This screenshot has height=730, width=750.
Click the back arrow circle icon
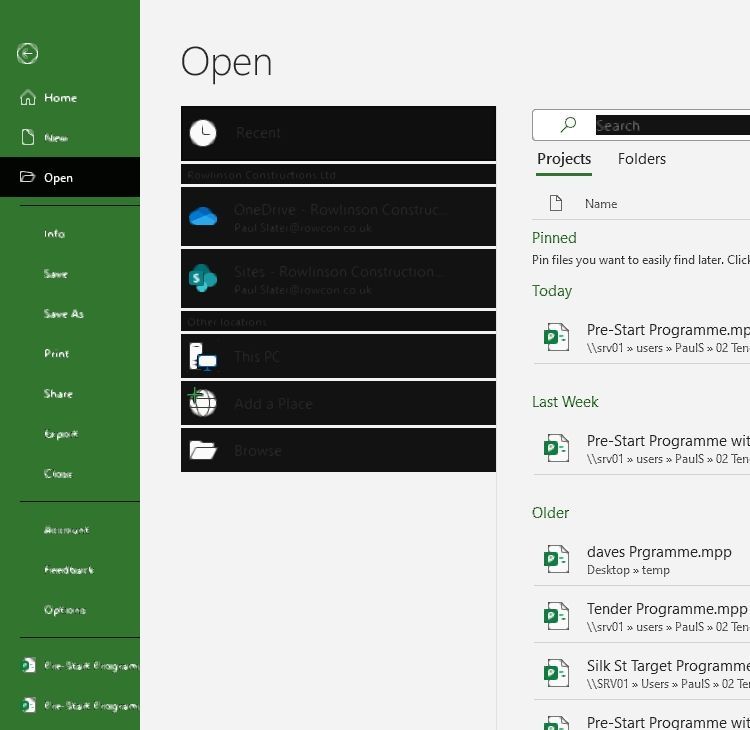tap(27, 53)
